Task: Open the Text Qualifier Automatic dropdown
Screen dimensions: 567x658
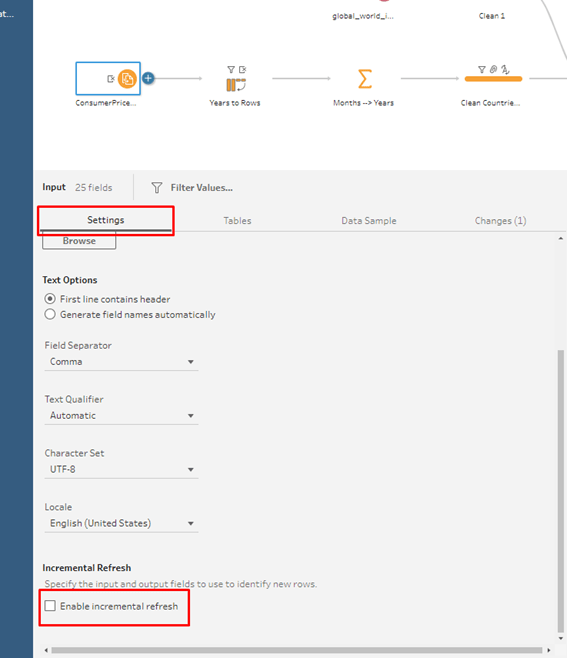Action: click(121, 415)
